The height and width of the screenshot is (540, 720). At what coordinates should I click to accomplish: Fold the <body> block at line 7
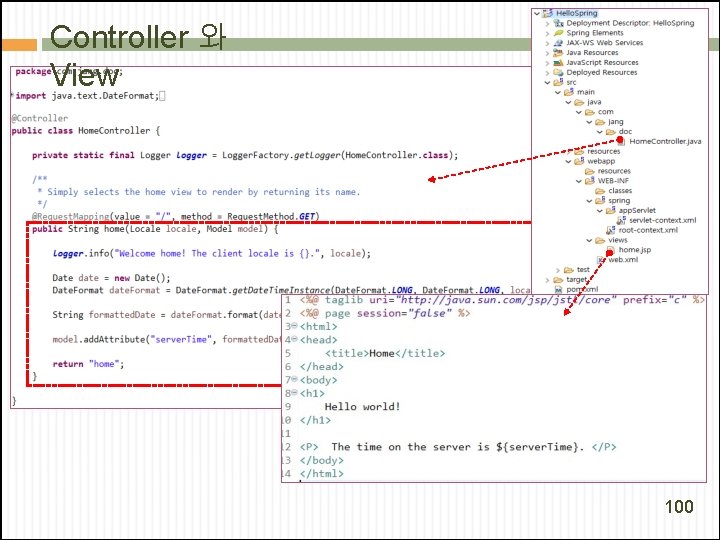(x=294, y=379)
